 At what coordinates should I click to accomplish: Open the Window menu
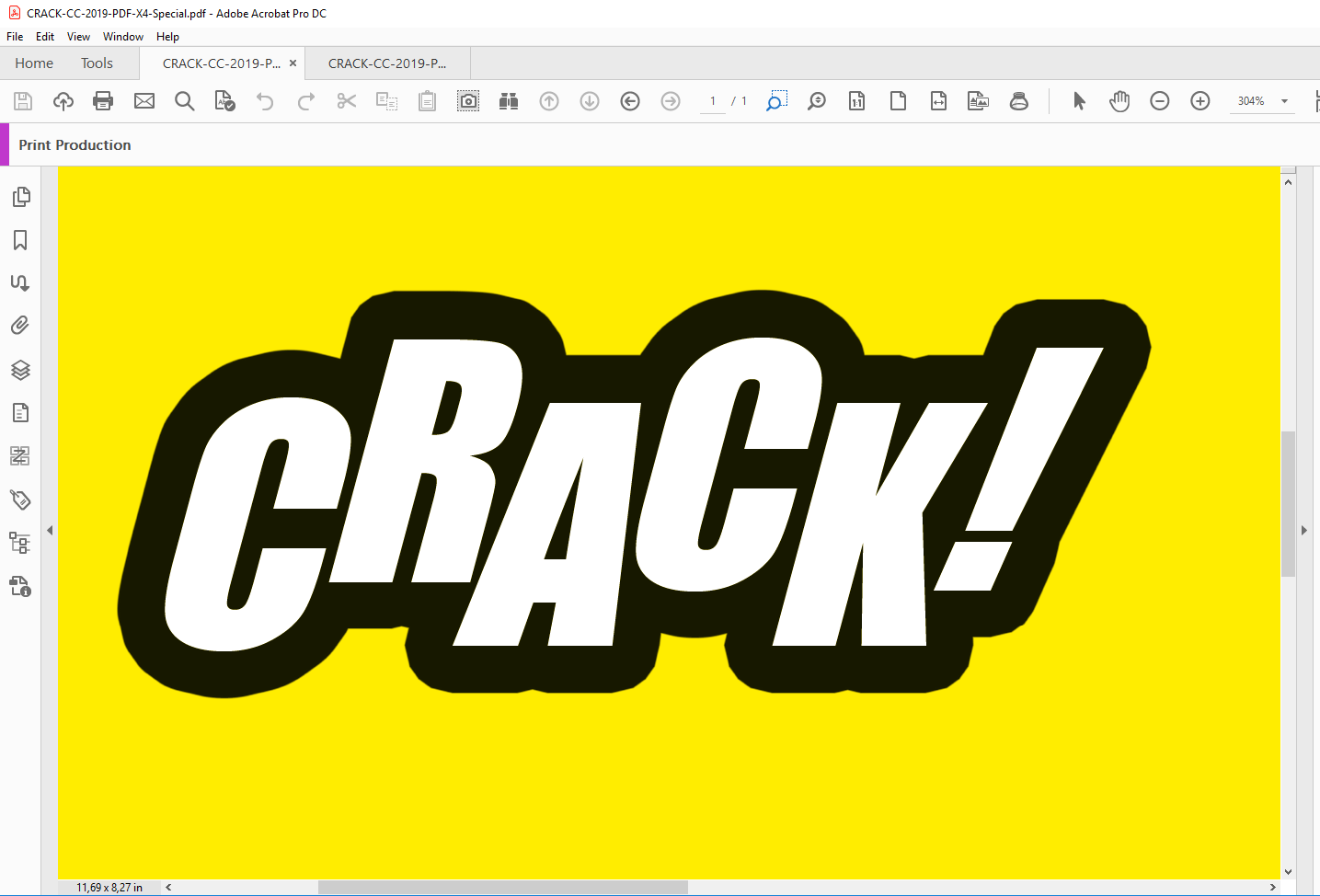coord(123,37)
